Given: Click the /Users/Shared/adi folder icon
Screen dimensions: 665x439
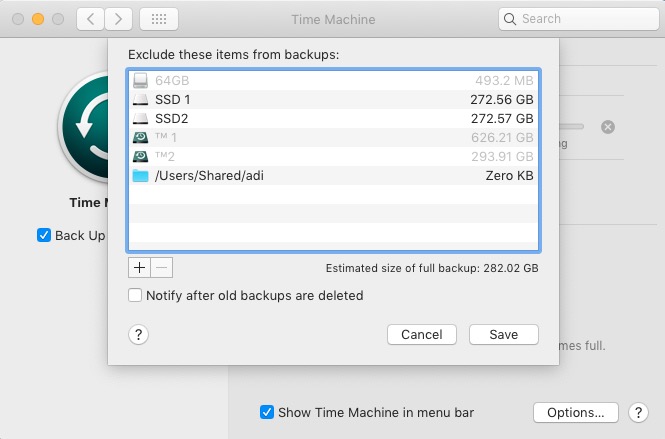Looking at the screenshot, I should click(x=140, y=176).
